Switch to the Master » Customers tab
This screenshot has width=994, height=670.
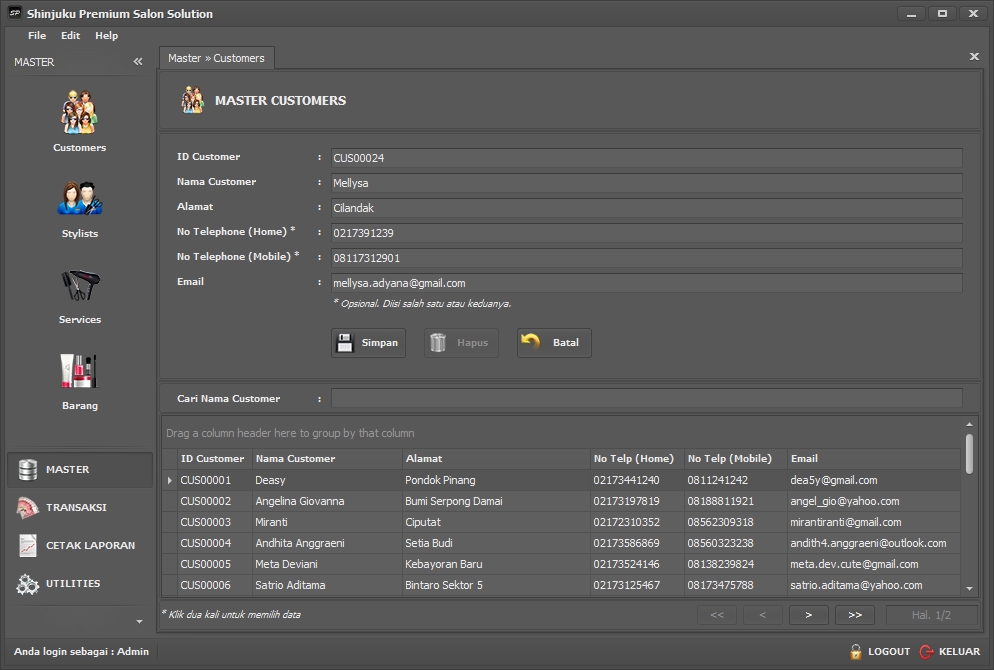(216, 58)
